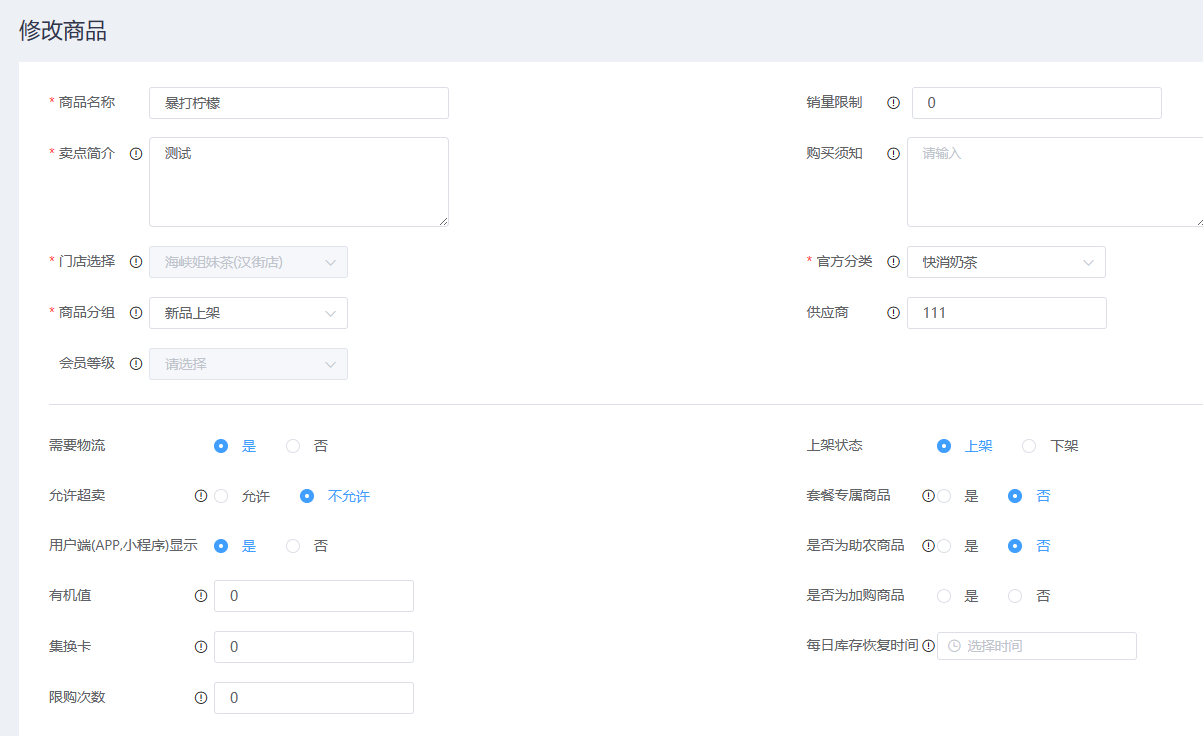Choose 允许 for 允许超卖 option
This screenshot has width=1203, height=736.
[x=221, y=496]
